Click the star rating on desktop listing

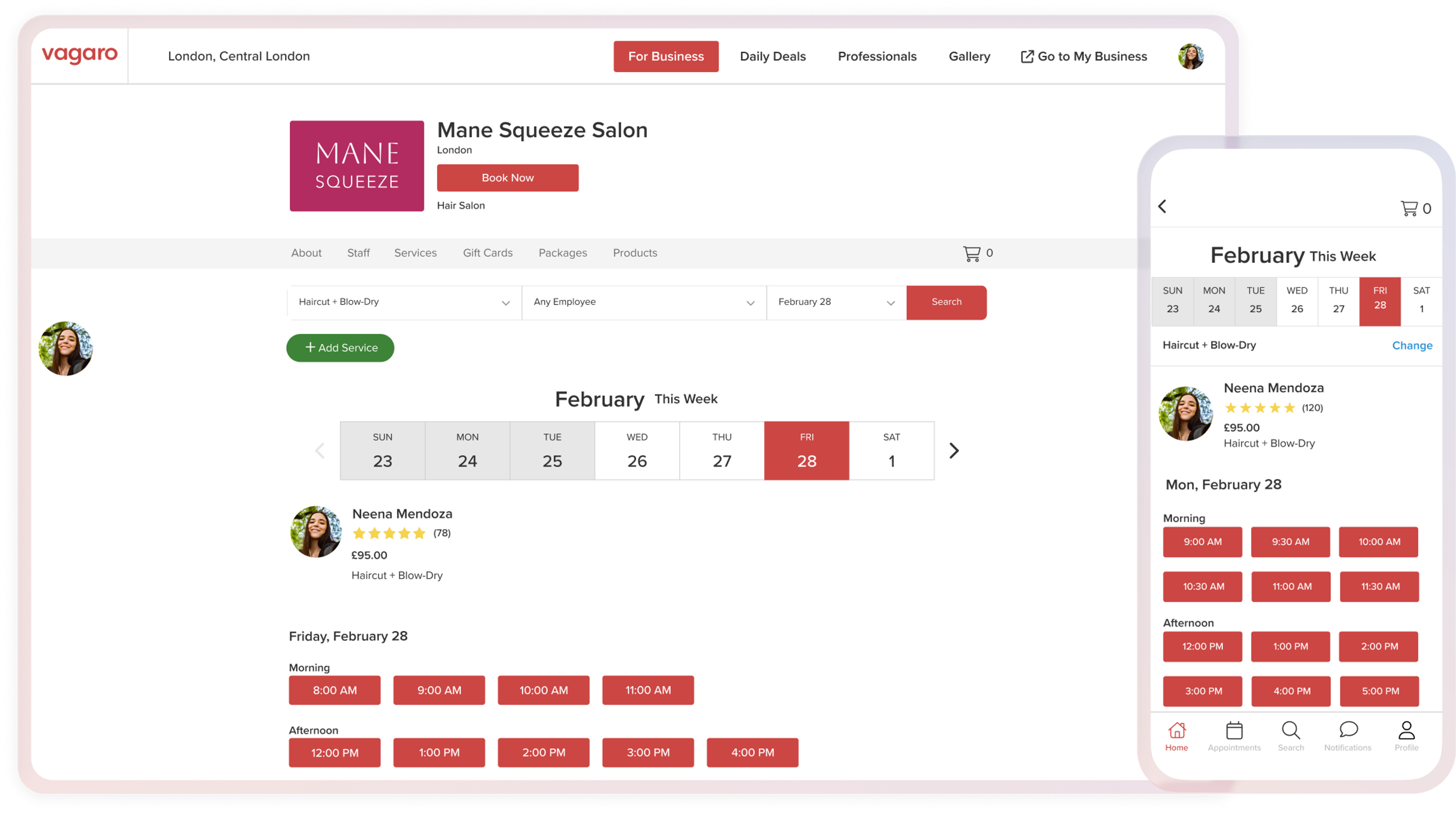pyautogui.click(x=389, y=533)
